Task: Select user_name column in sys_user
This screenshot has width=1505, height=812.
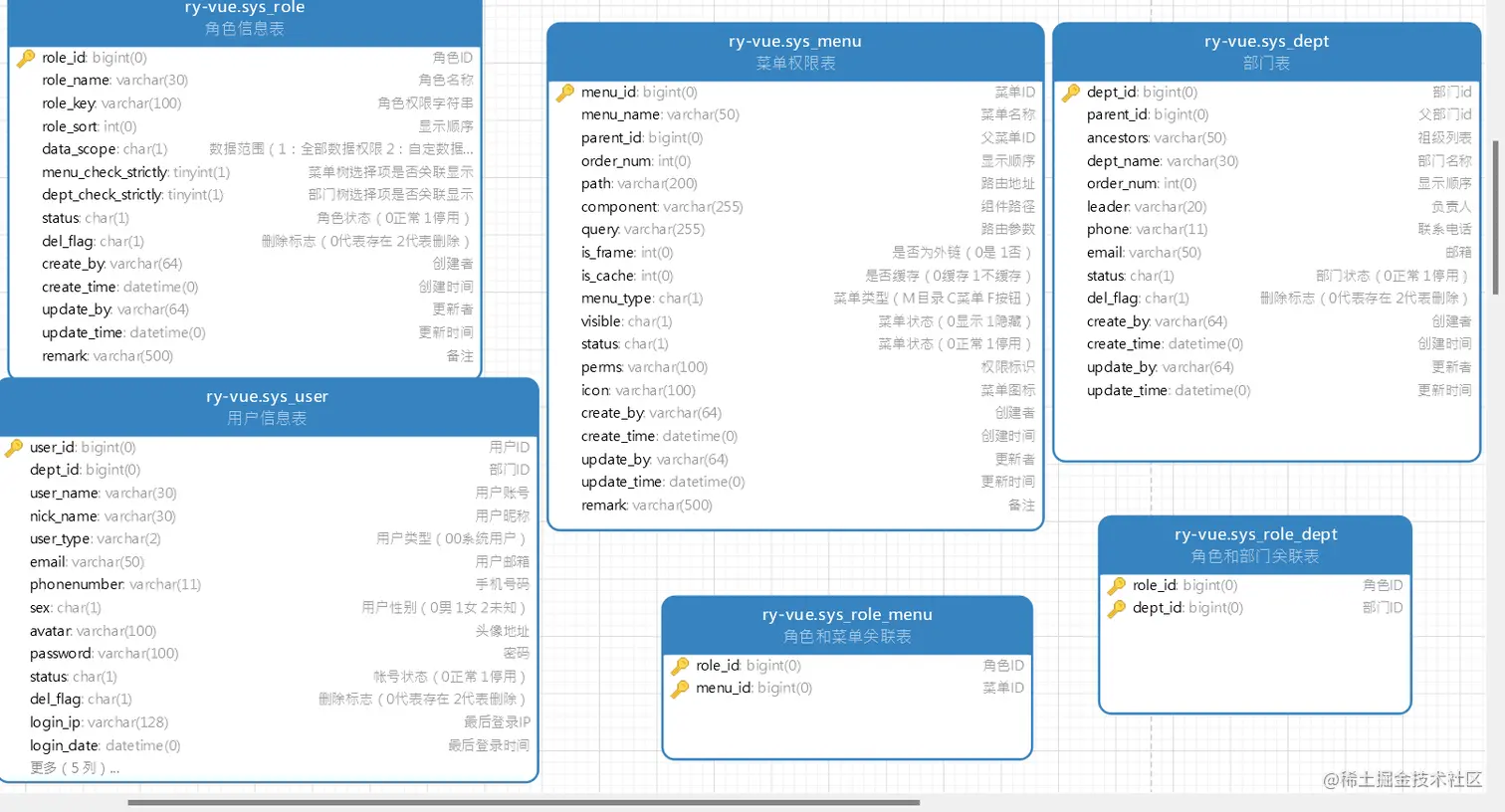Action: click(268, 494)
